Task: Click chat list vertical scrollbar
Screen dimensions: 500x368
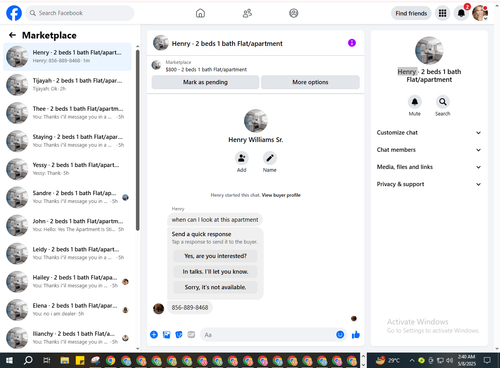Action: [x=138, y=140]
